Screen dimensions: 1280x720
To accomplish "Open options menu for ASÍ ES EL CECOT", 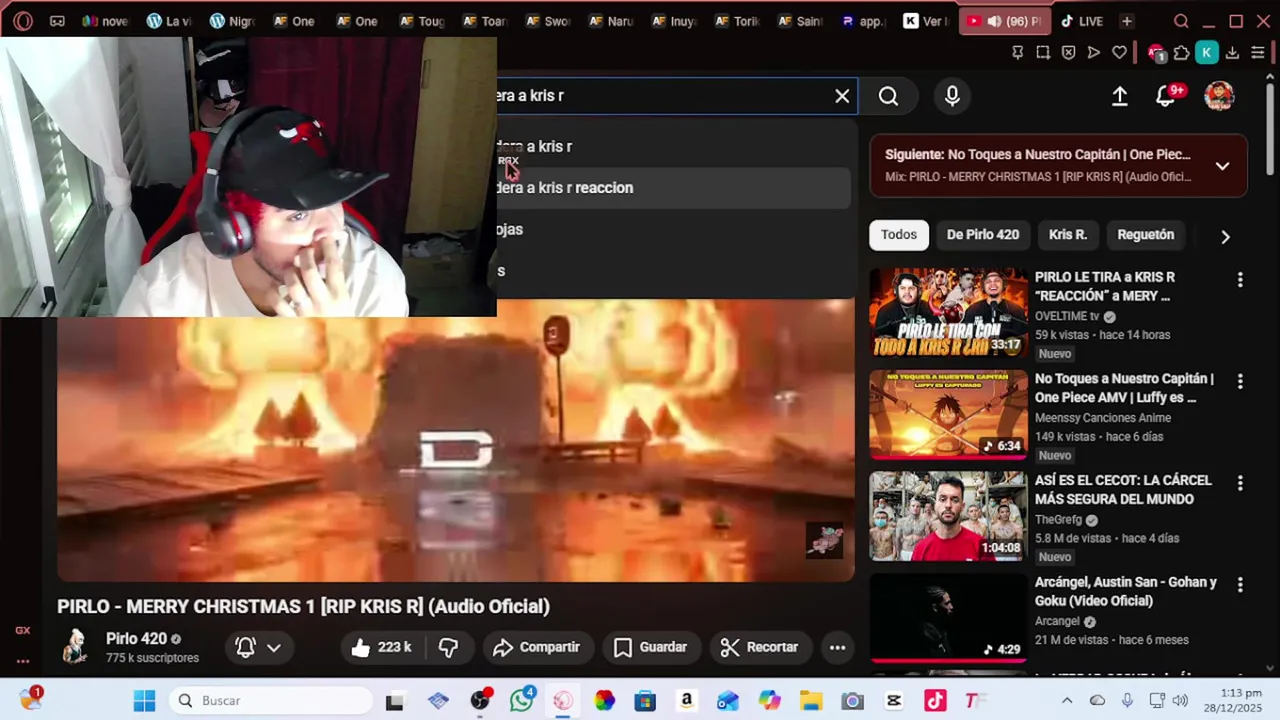I will click(1240, 483).
